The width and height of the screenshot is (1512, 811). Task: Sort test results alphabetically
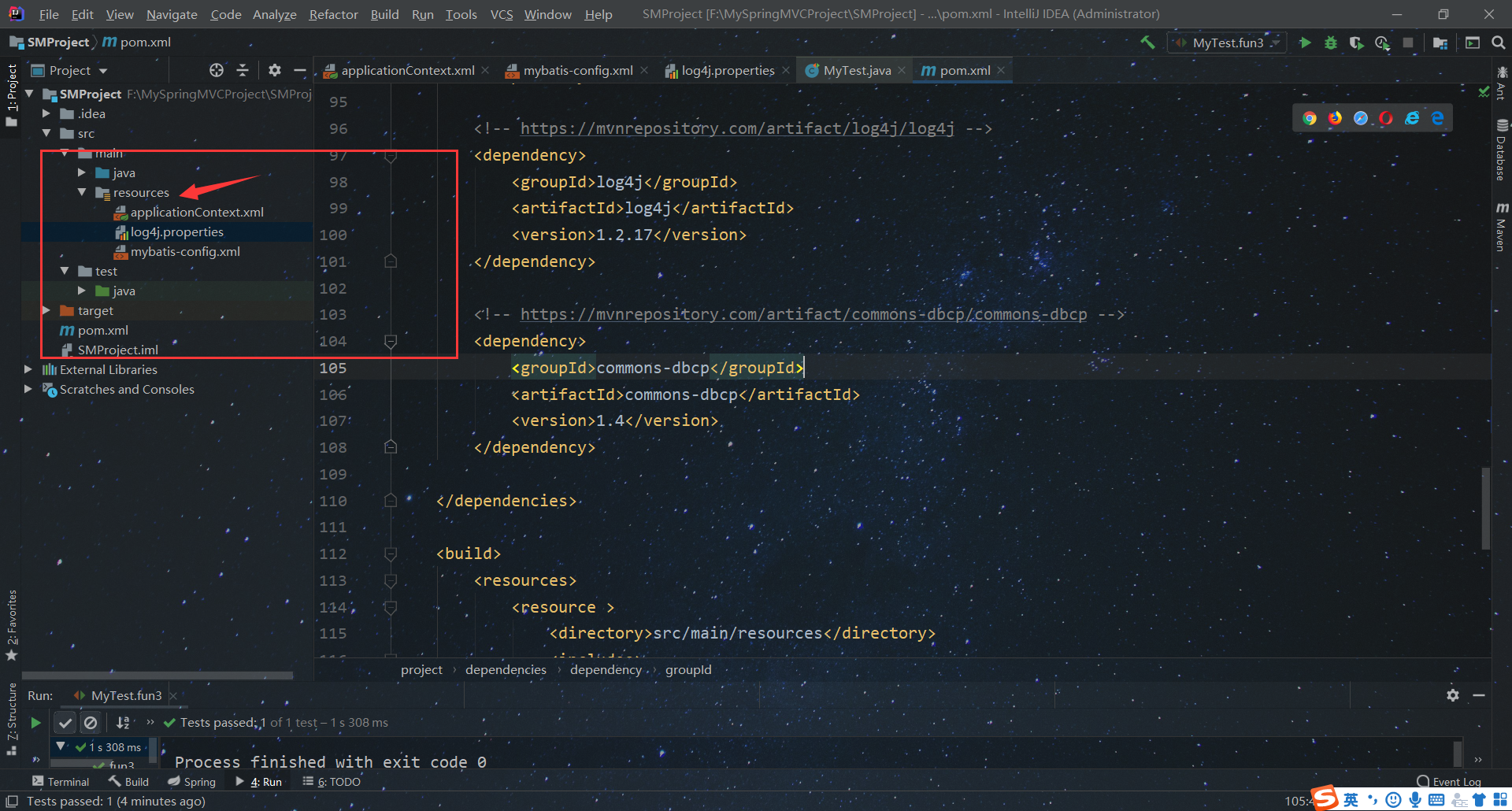point(123,722)
